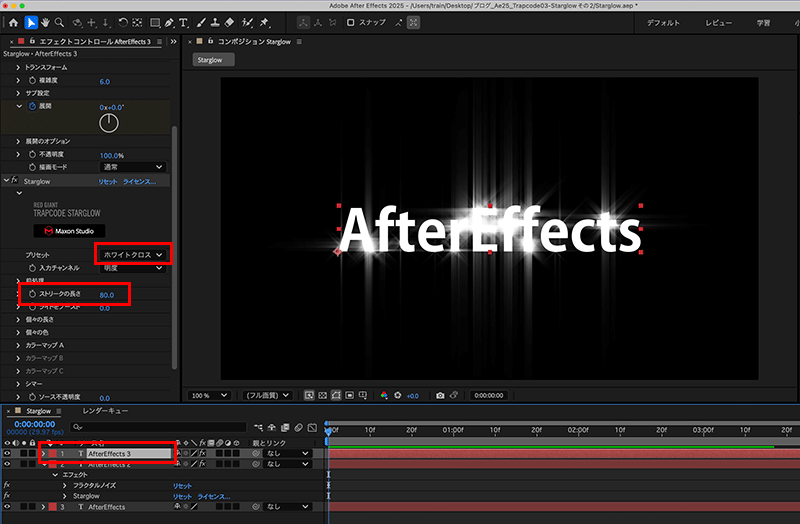Image resolution: width=800 pixels, height=524 pixels.
Task: Click the frame blending timeline icon
Action: 285,428
